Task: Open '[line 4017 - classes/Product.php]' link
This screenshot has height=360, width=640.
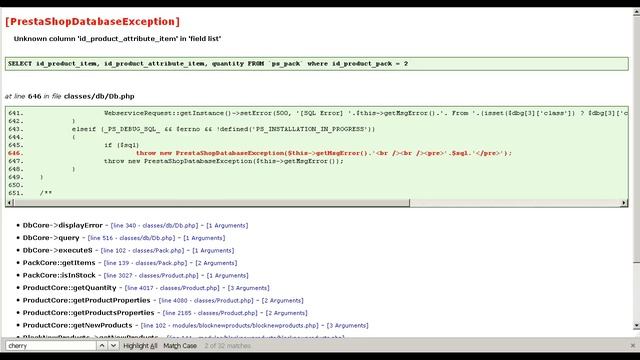Action: pyautogui.click(x=172, y=288)
